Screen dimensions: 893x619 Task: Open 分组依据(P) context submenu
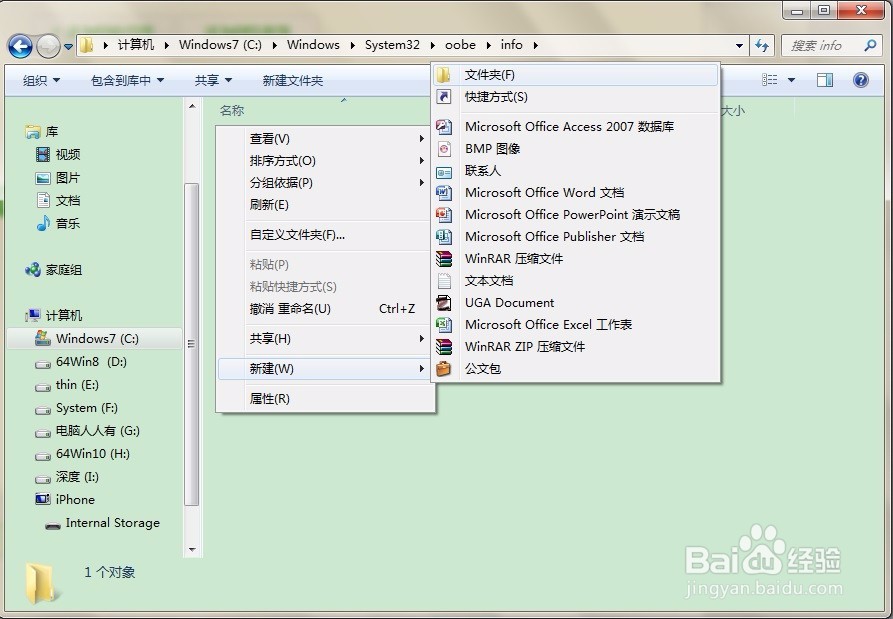[x=323, y=183]
